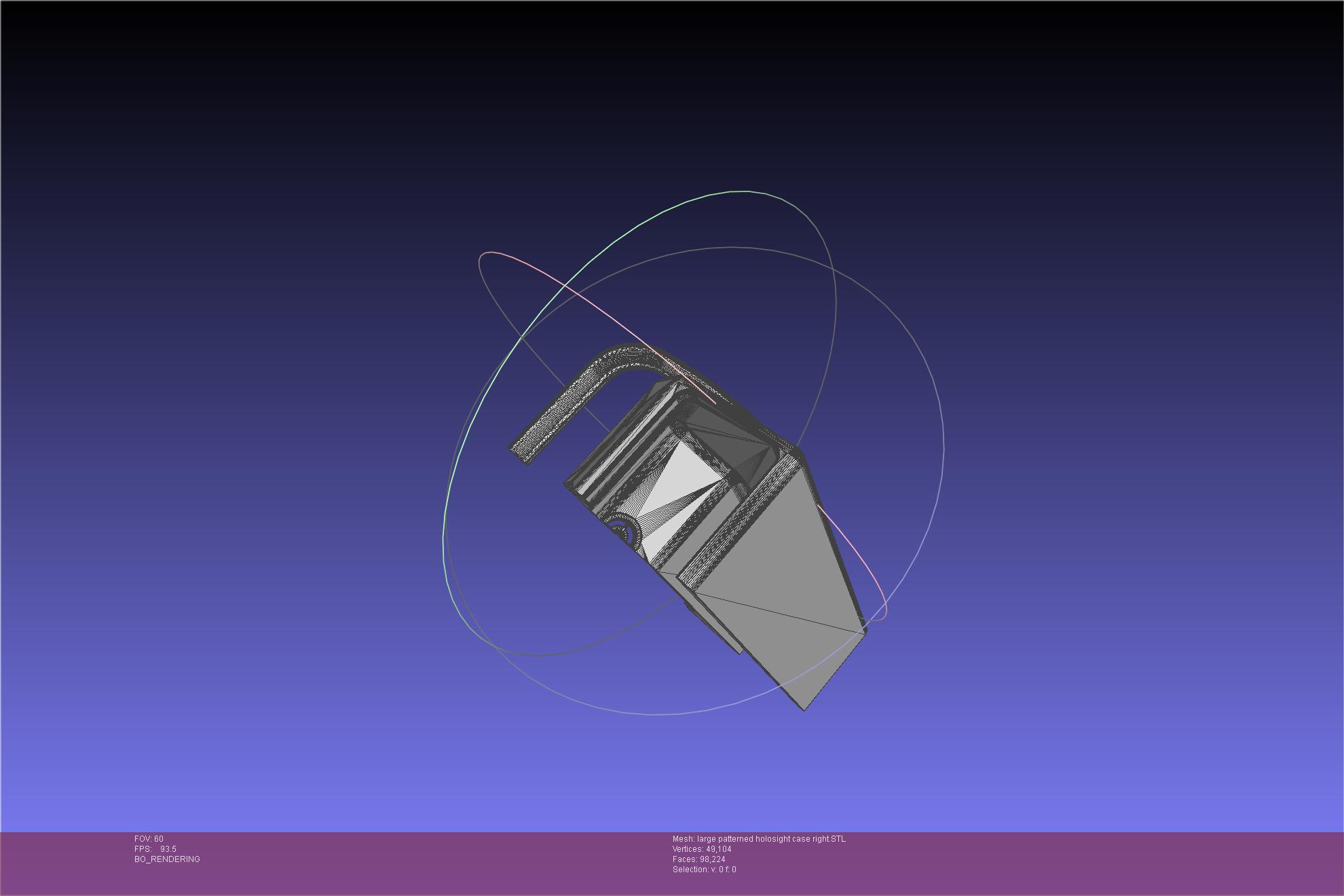Click the bottom corner tip of the mesh
This screenshot has height=896, width=1344.
805,709
